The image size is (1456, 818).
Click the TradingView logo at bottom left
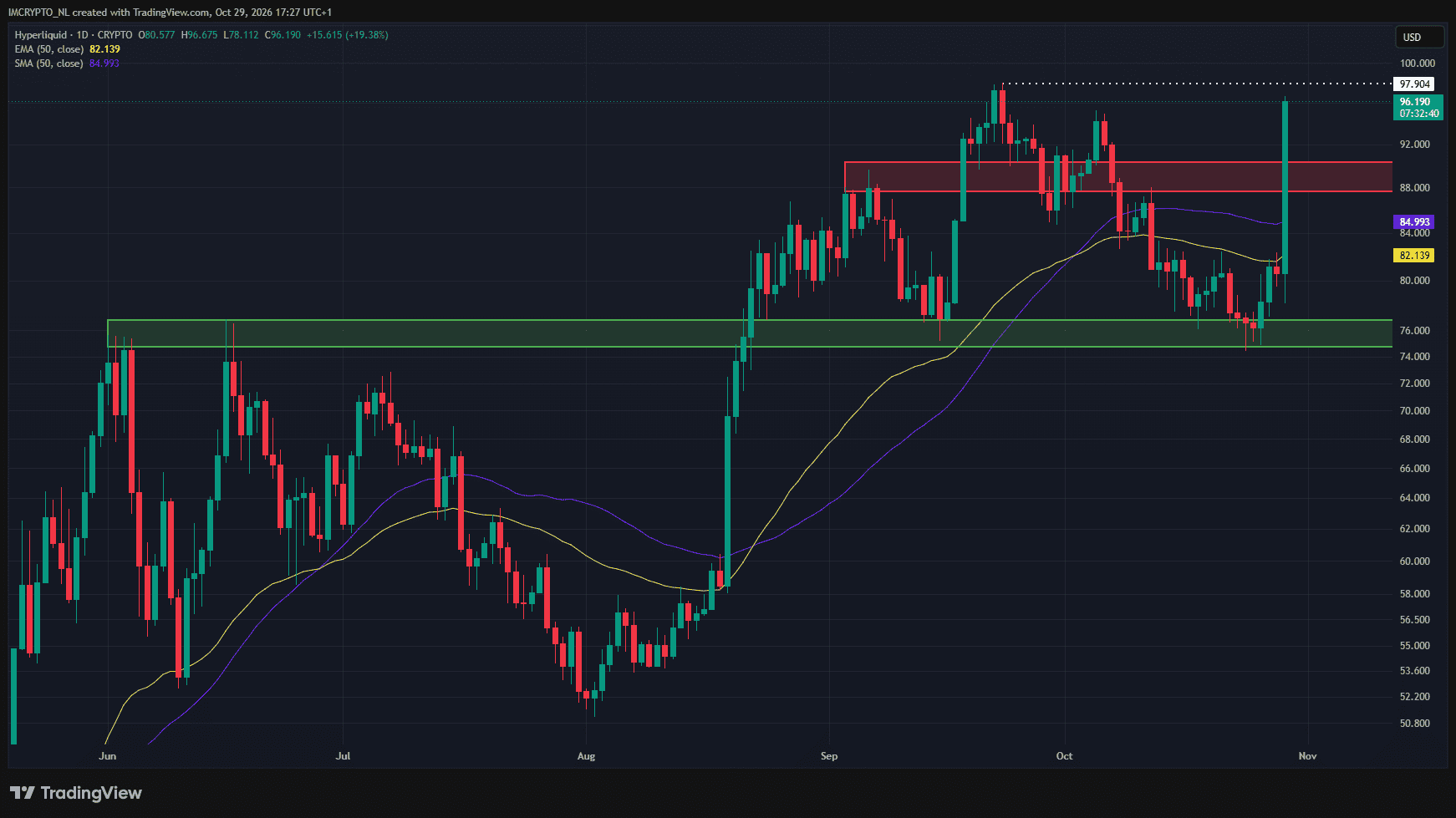pyautogui.click(x=76, y=793)
